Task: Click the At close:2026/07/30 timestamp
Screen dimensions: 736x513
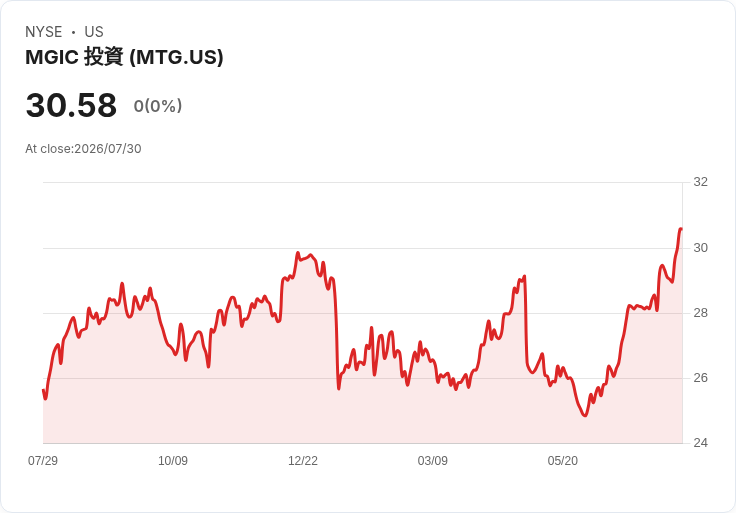Action: pyautogui.click(x=83, y=149)
